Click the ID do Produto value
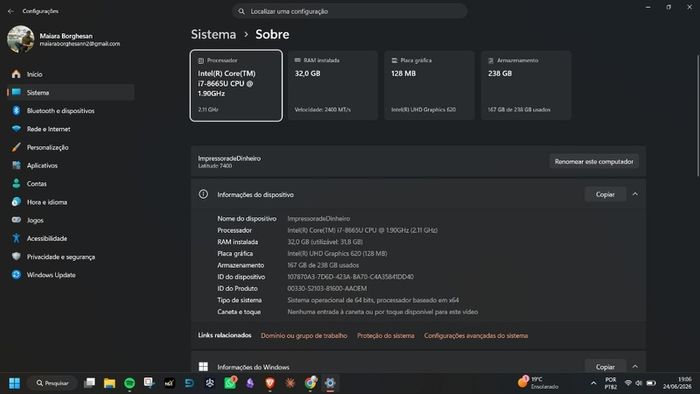This screenshot has height=394, width=700. 327,288
